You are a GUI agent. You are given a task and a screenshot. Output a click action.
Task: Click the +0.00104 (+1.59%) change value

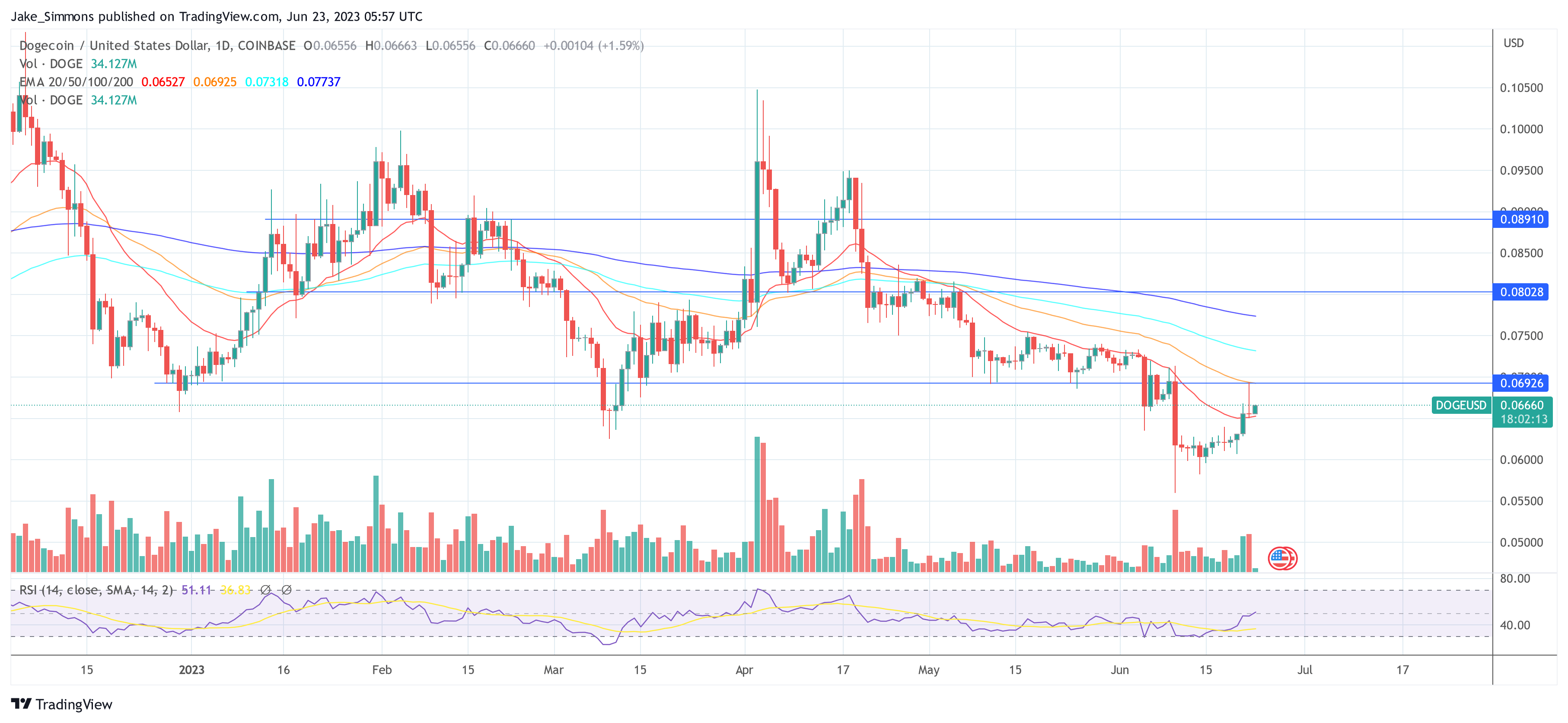tap(593, 46)
